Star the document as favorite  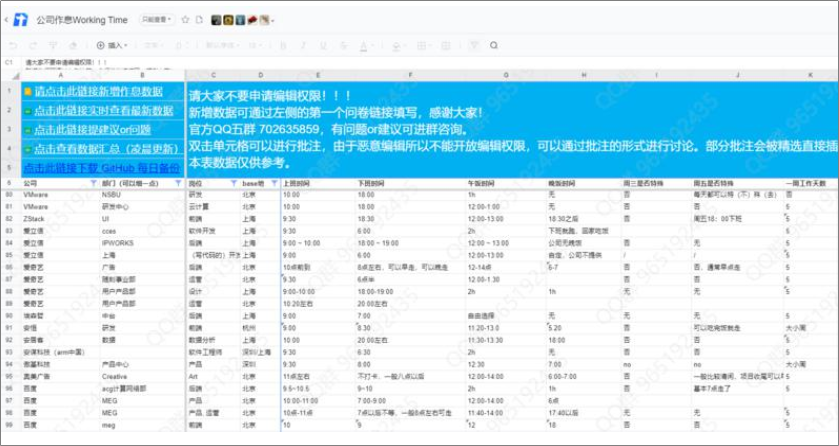tap(185, 20)
